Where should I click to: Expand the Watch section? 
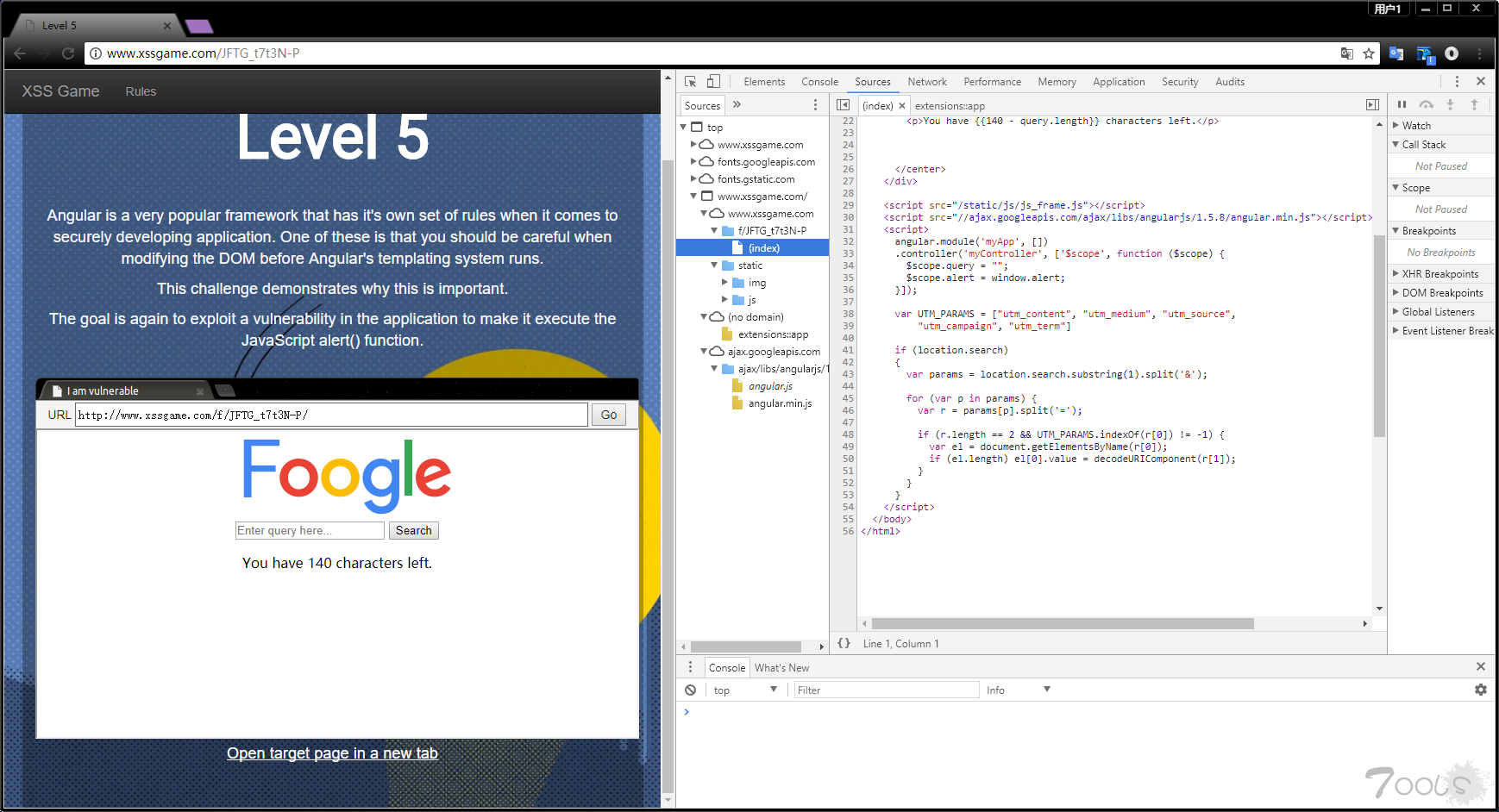tap(1396, 125)
